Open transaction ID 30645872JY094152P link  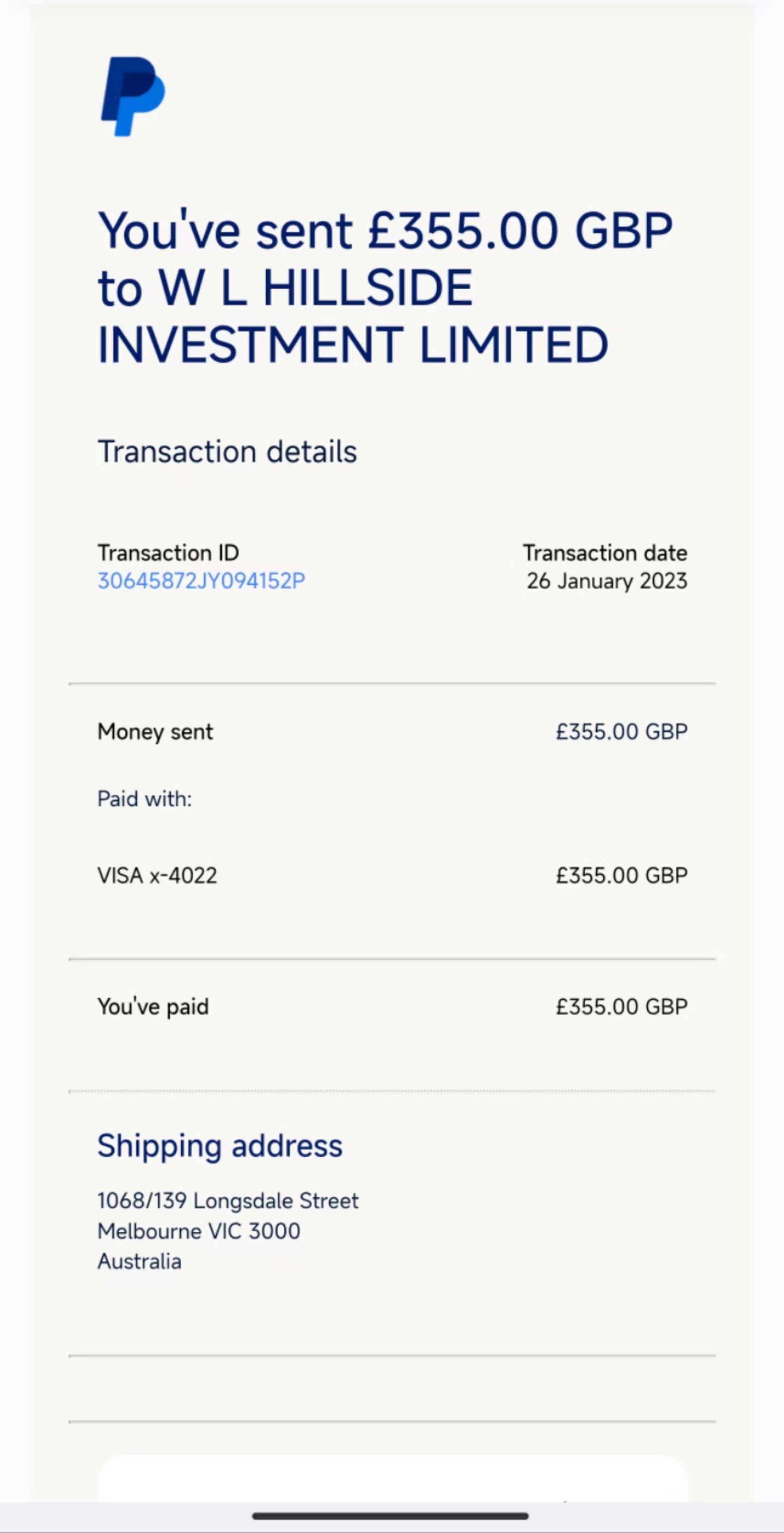click(201, 581)
